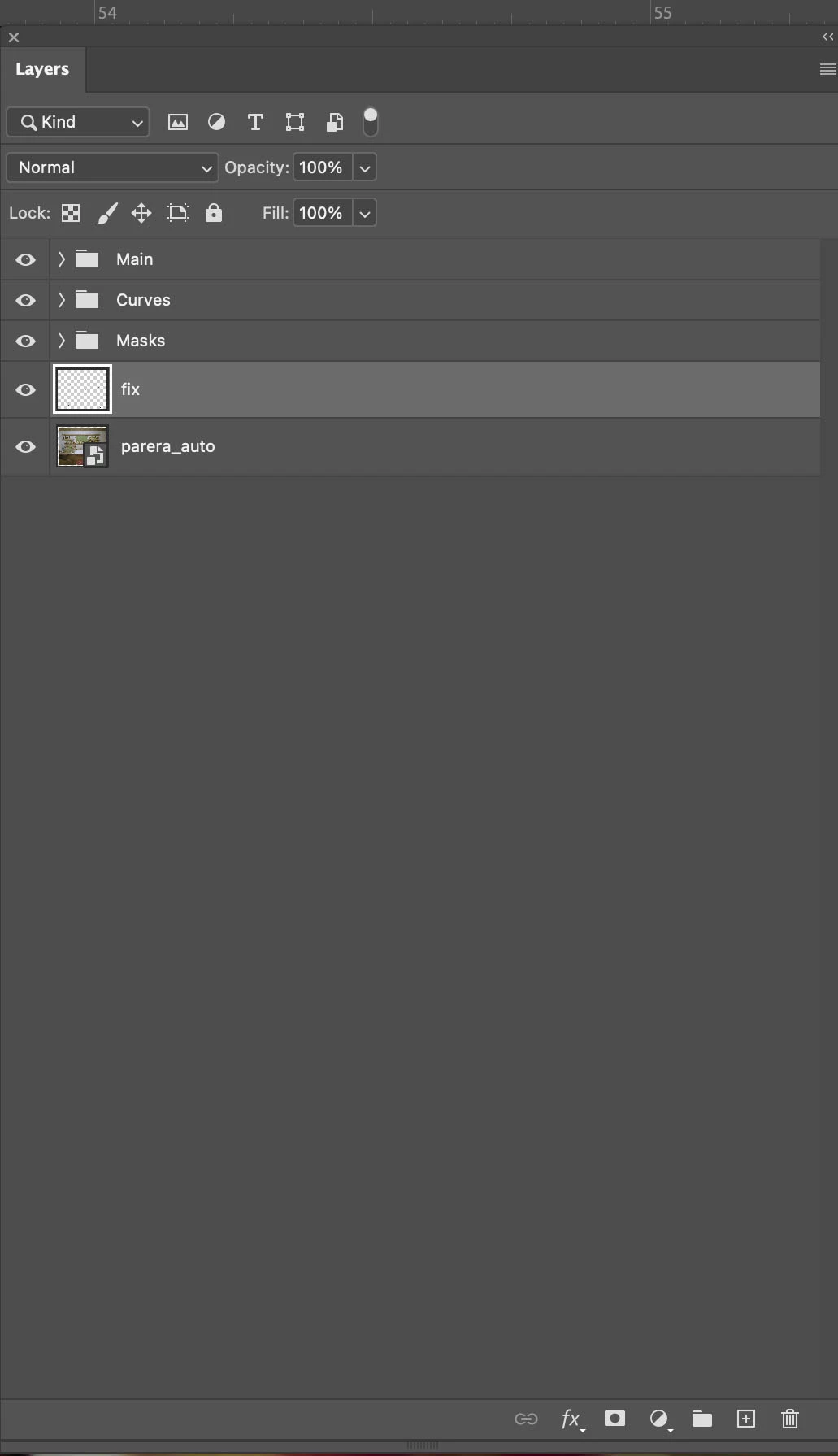Create a new layer with plus icon
This screenshot has width=838, height=1456.
point(746,1419)
